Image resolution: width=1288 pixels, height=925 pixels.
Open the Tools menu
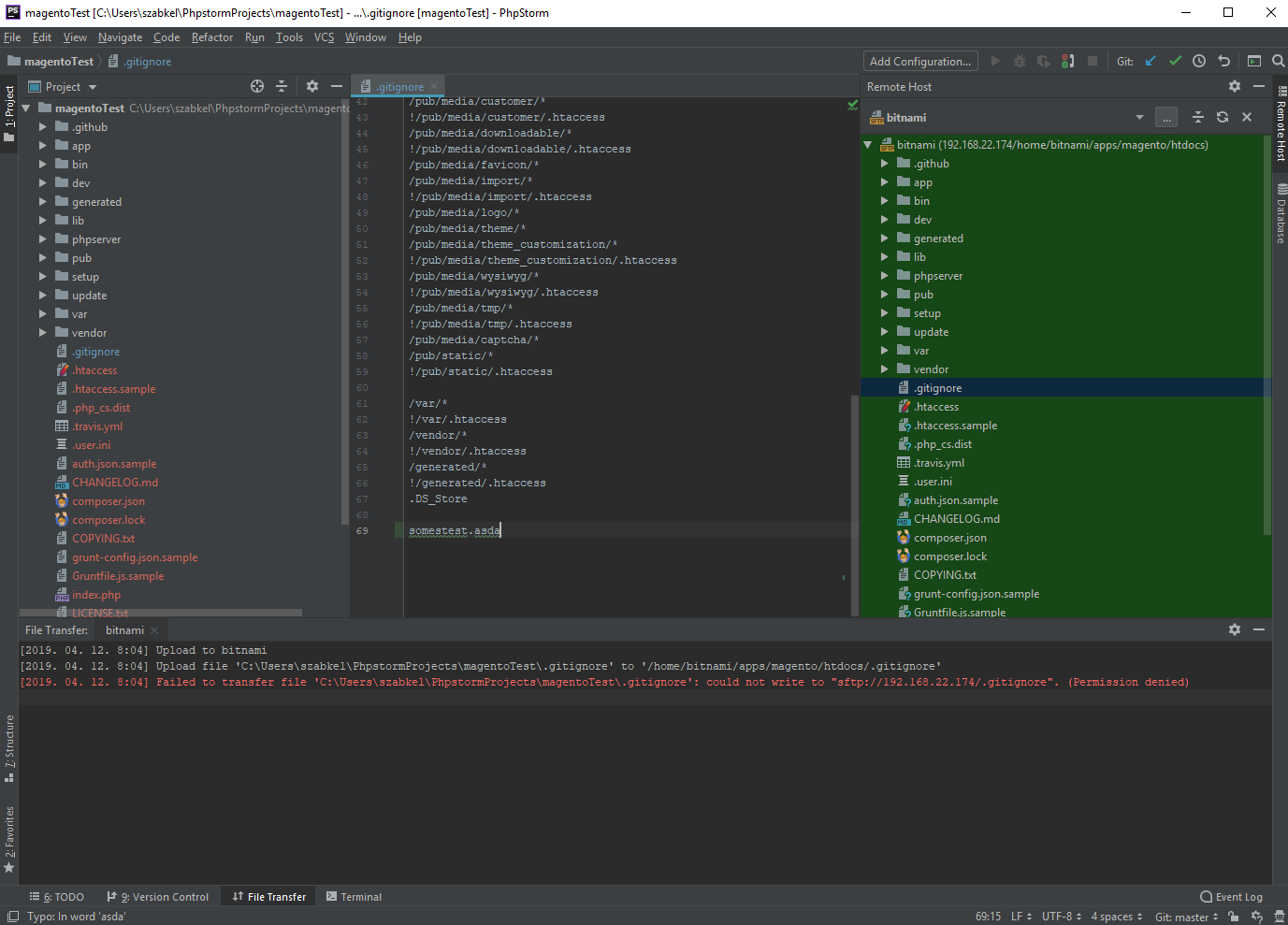(x=289, y=37)
